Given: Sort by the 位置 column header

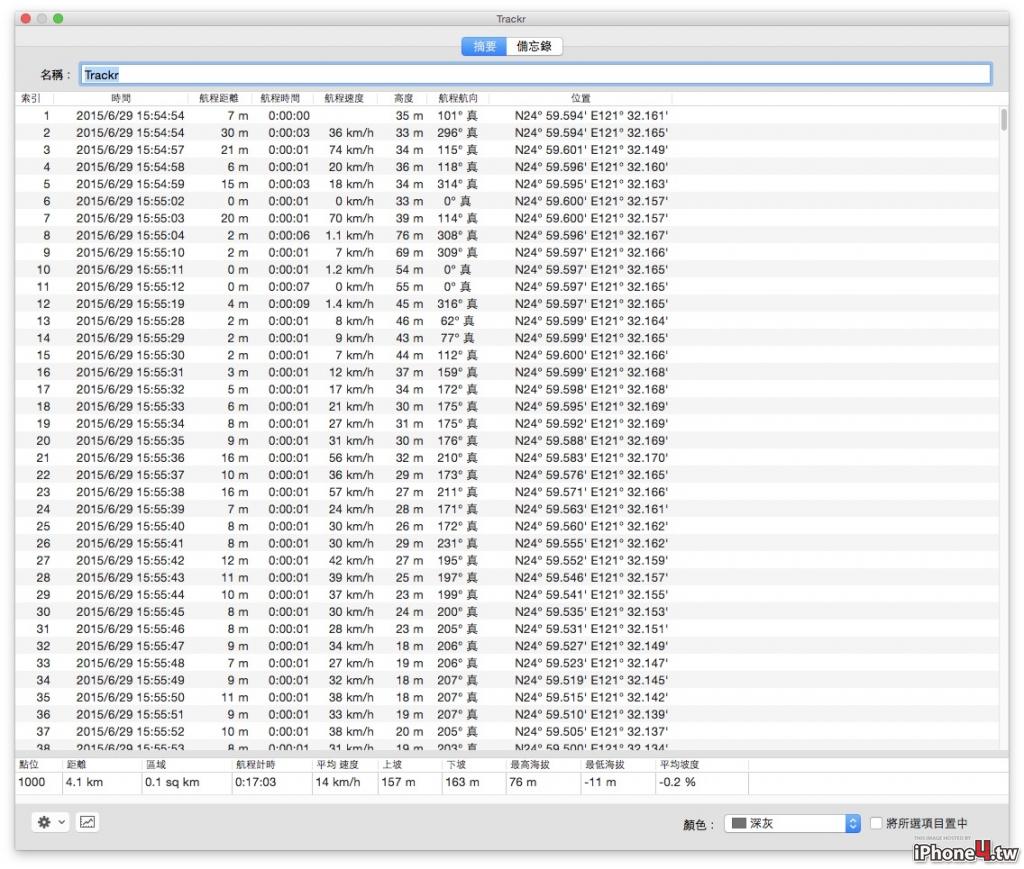Looking at the screenshot, I should click(580, 98).
